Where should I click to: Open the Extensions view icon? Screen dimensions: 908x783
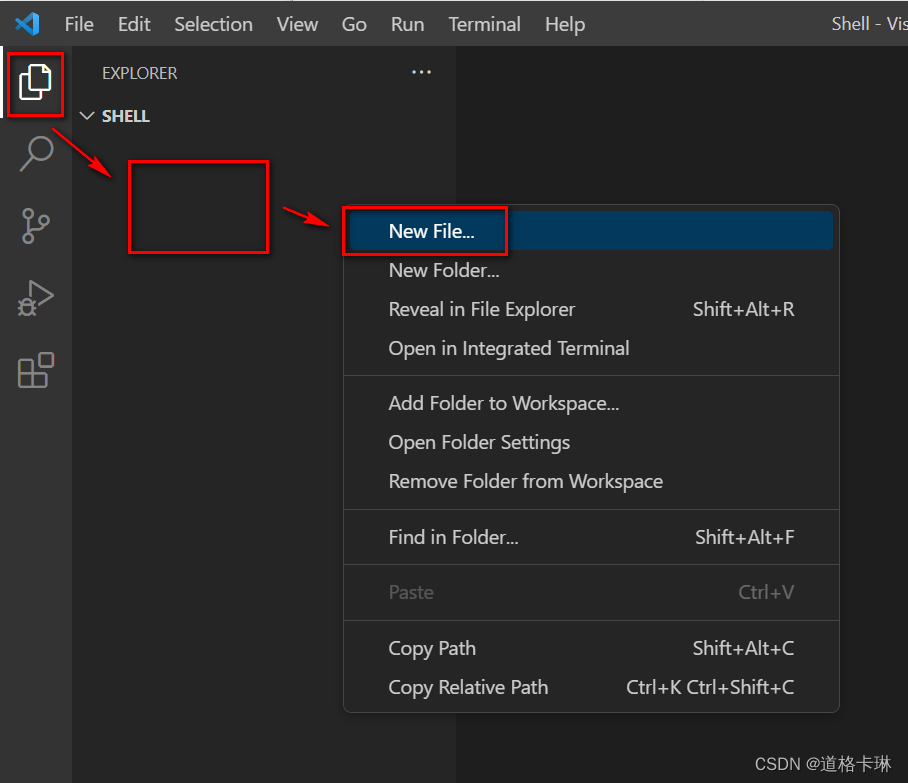point(35,370)
